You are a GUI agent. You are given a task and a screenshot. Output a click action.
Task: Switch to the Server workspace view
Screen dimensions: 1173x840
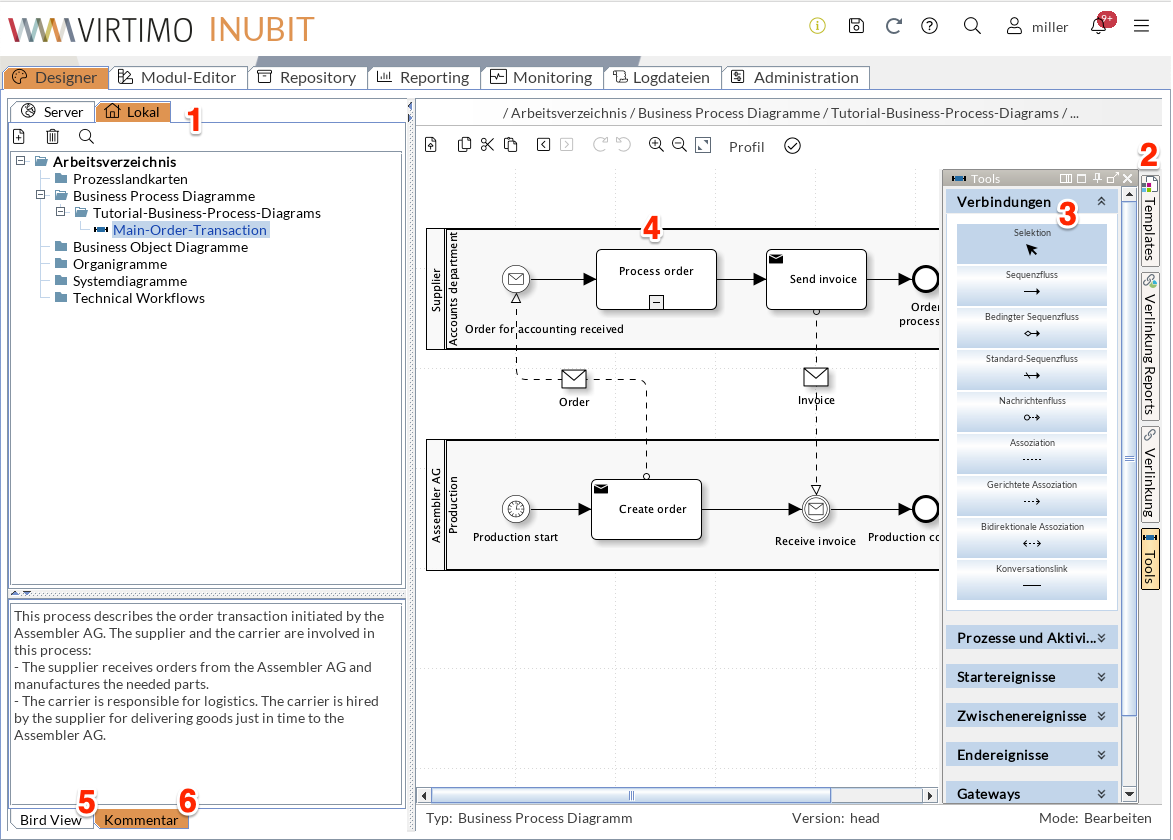coord(52,111)
